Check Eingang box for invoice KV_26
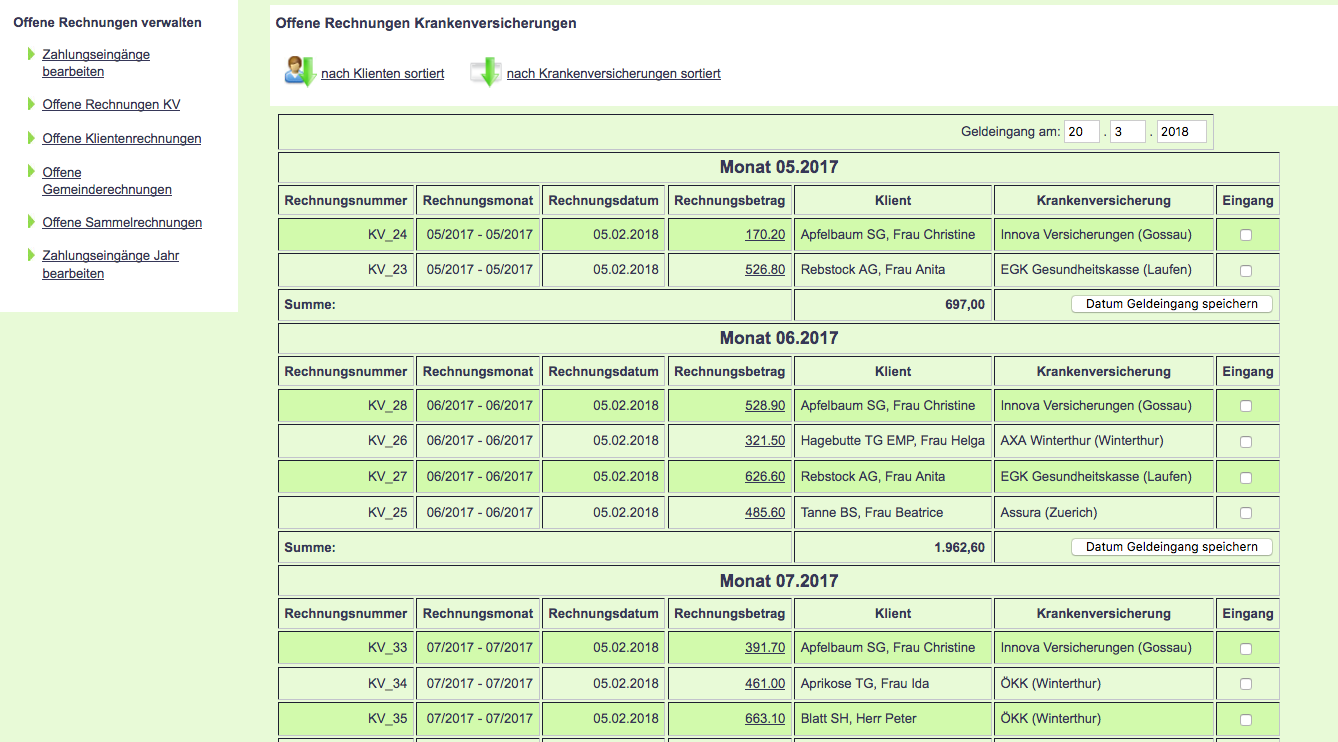 [1245, 441]
